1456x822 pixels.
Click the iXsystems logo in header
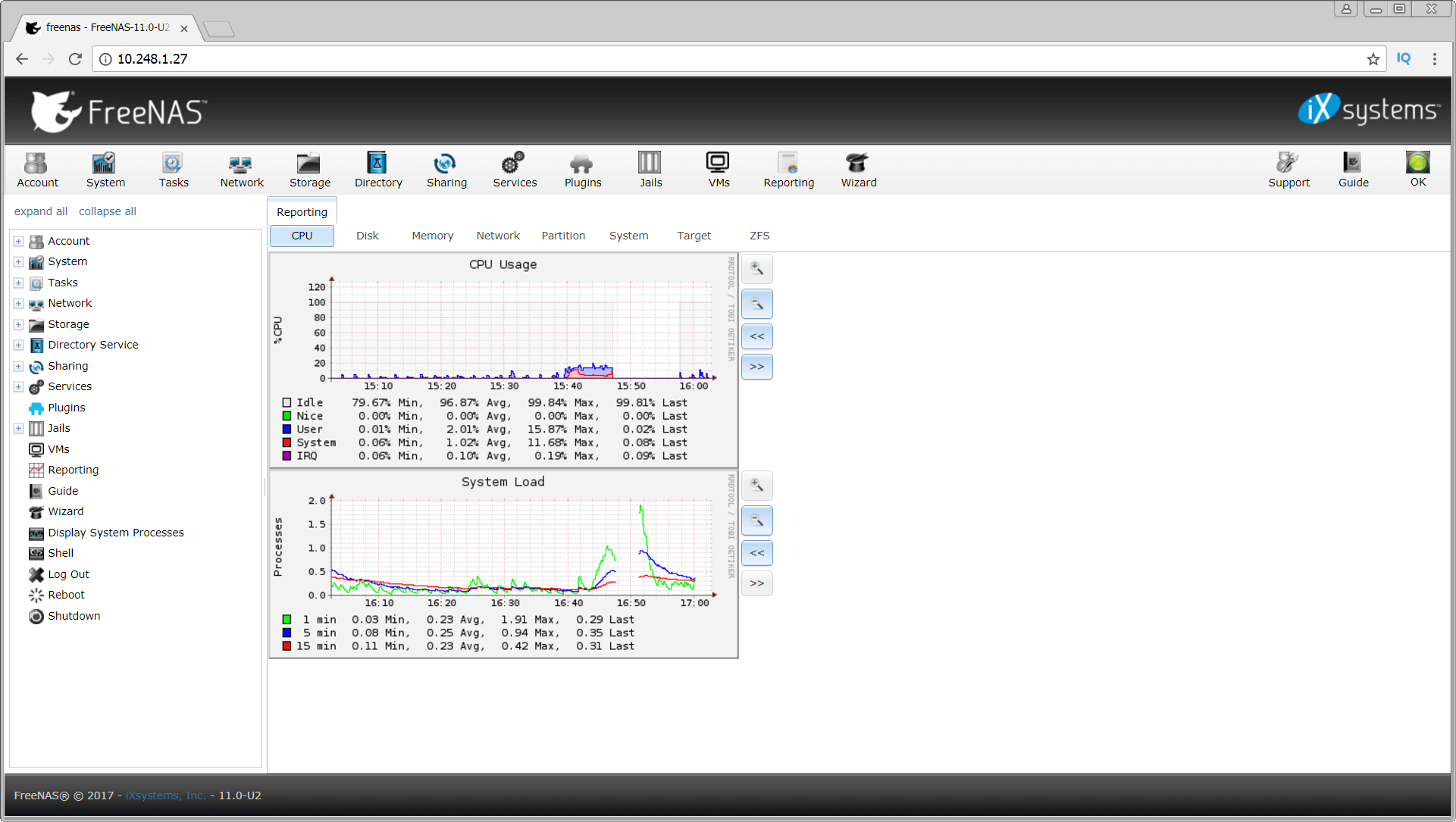click(x=1369, y=110)
